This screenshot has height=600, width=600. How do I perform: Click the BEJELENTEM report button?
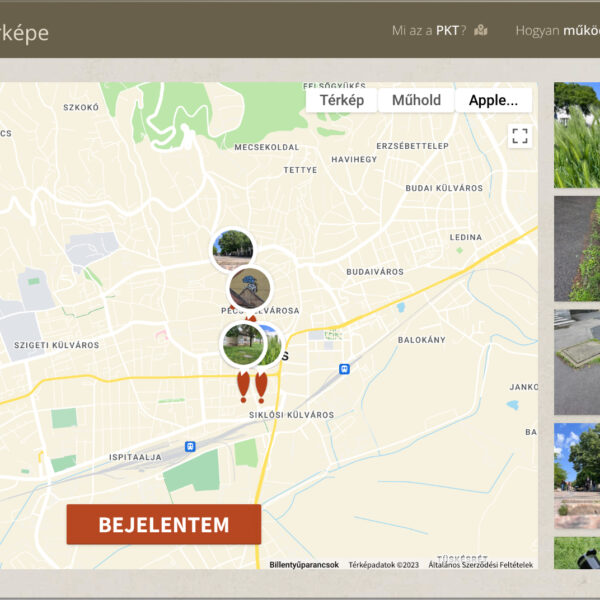point(164,524)
